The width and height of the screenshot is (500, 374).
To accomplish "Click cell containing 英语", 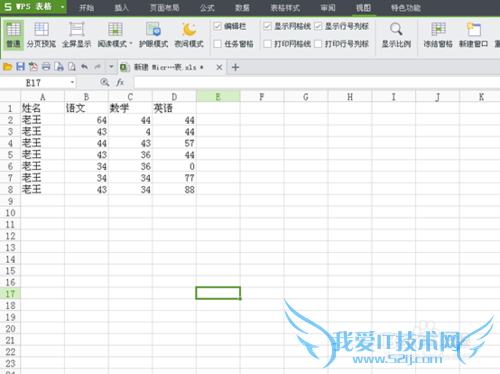I will (174, 108).
